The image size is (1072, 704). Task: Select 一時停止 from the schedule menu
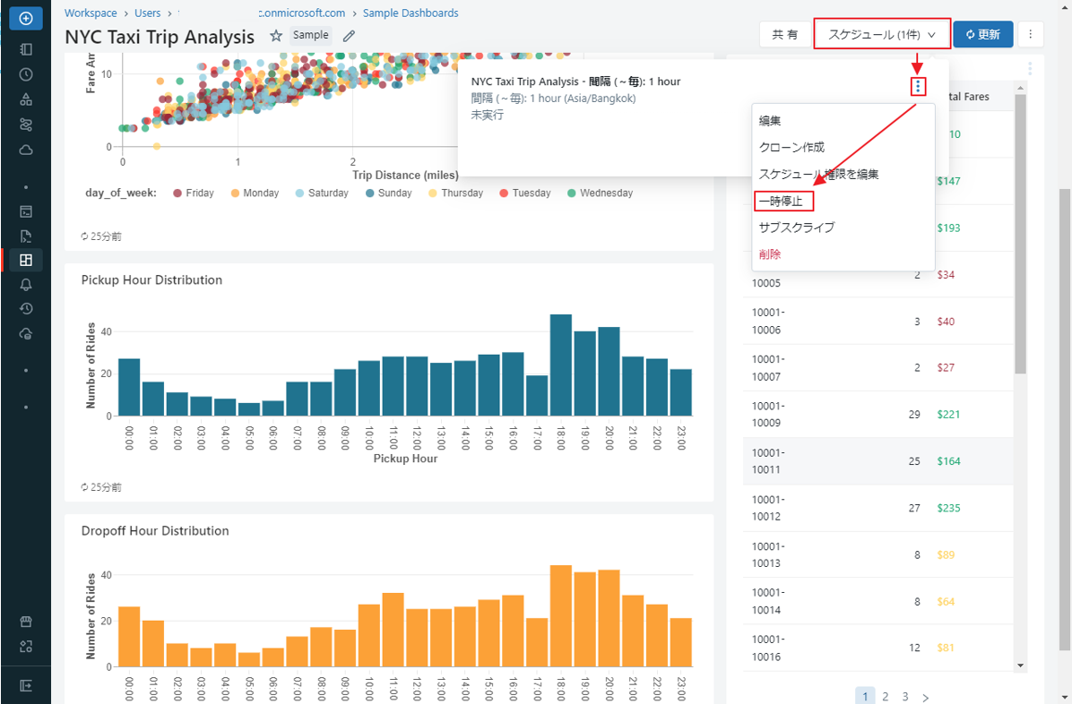781,201
